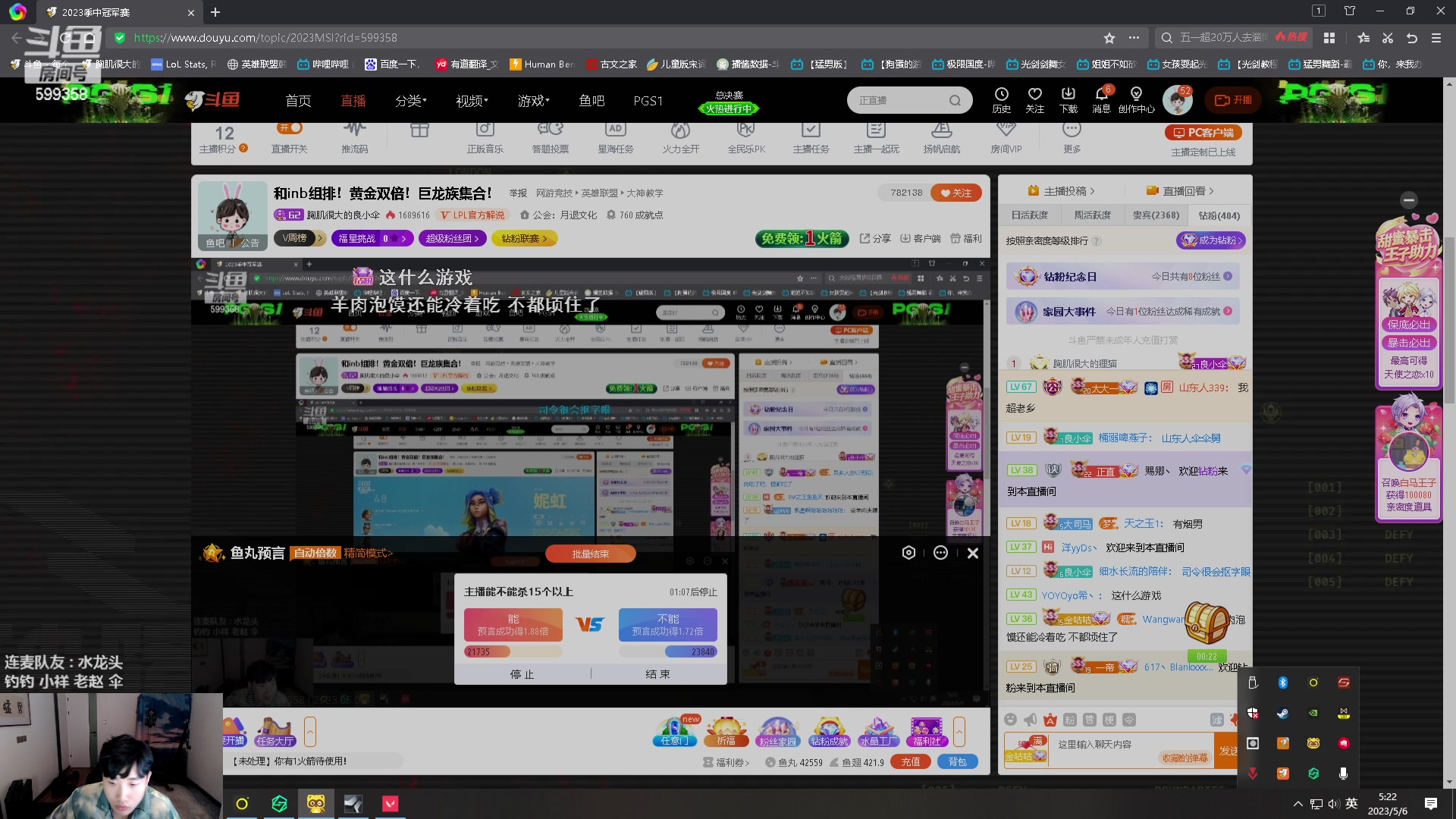Viewport: 1456px width, 819px height.
Task: Switch the 英 input method indicator
Action: (1351, 804)
